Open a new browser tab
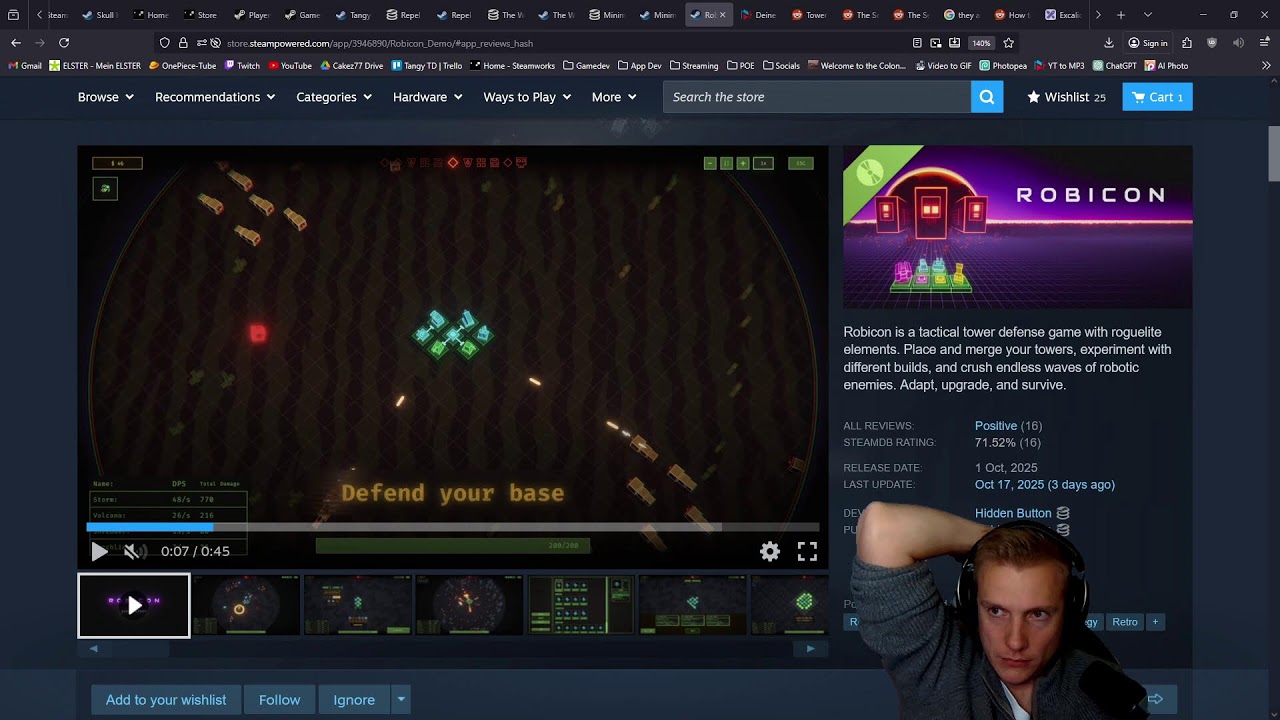1280x720 pixels. click(1121, 15)
